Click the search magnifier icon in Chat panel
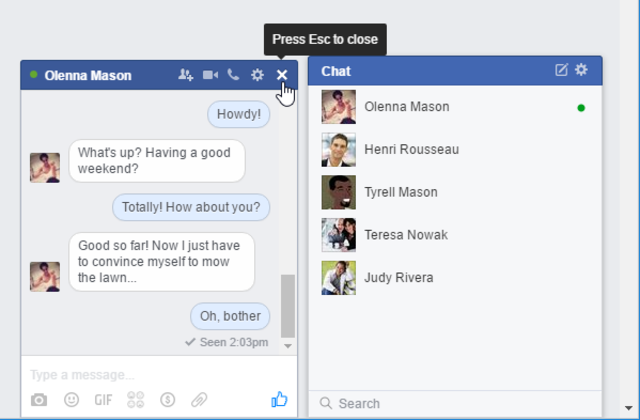Viewport: 640px width, 420px height. 326,403
